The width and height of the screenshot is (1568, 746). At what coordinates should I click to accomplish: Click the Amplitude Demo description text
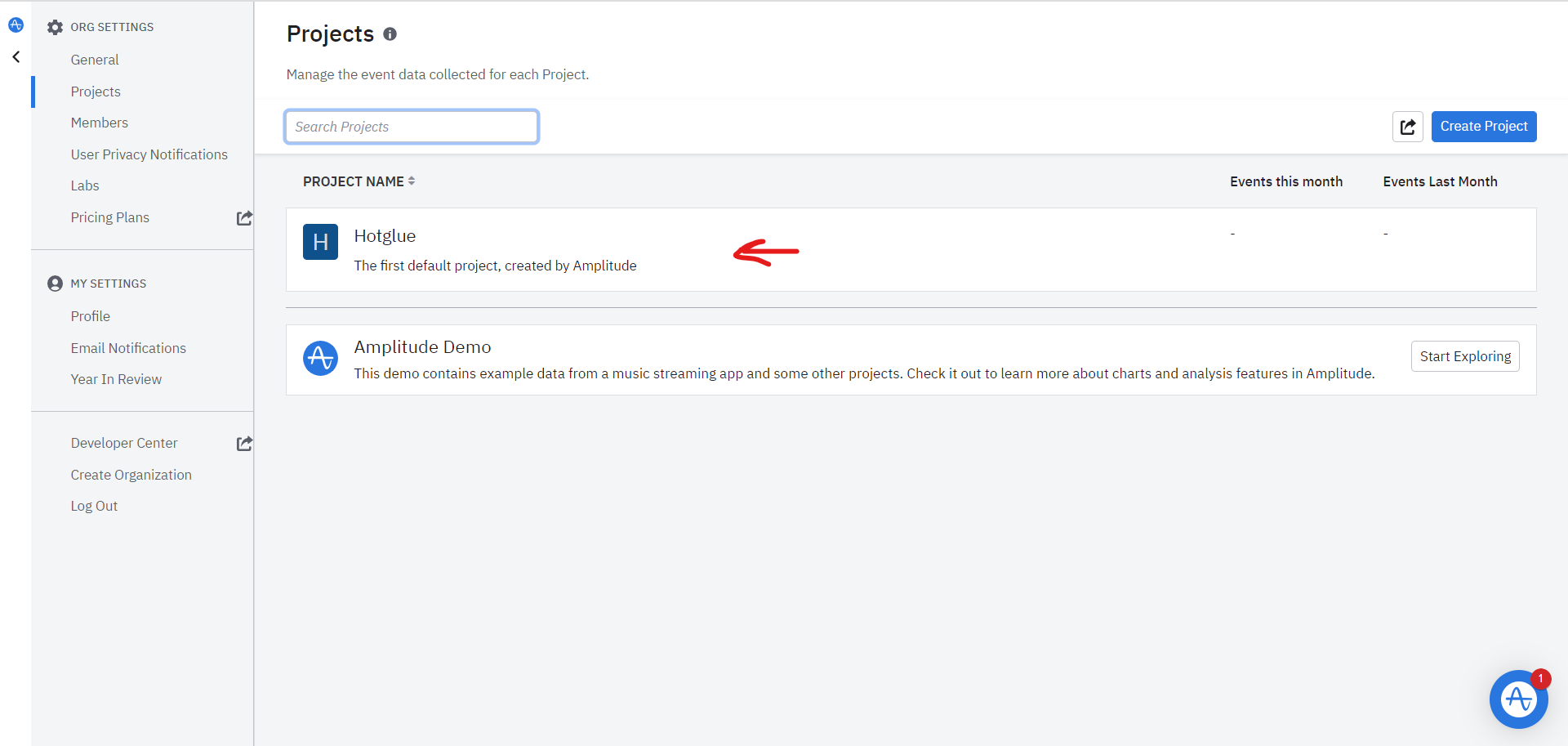point(864,373)
